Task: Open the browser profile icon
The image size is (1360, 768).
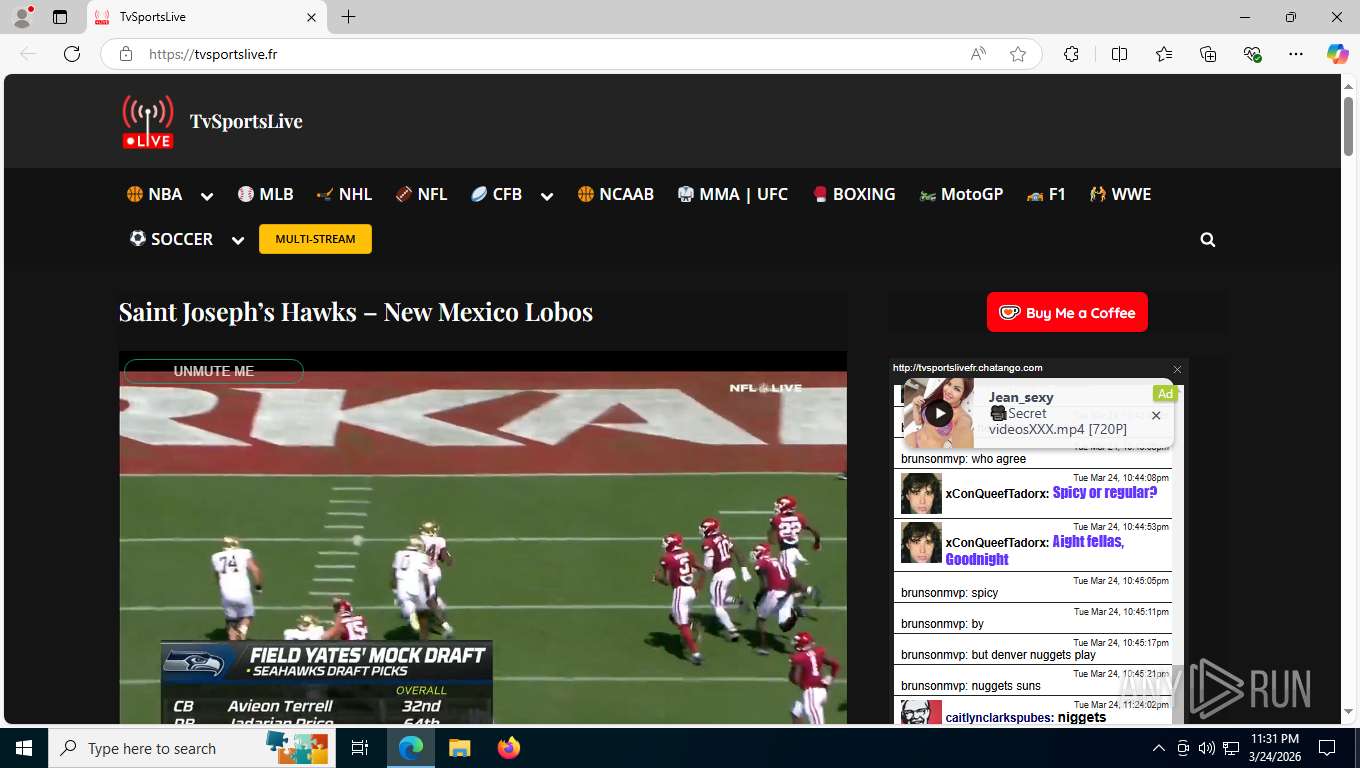Action: pos(22,17)
